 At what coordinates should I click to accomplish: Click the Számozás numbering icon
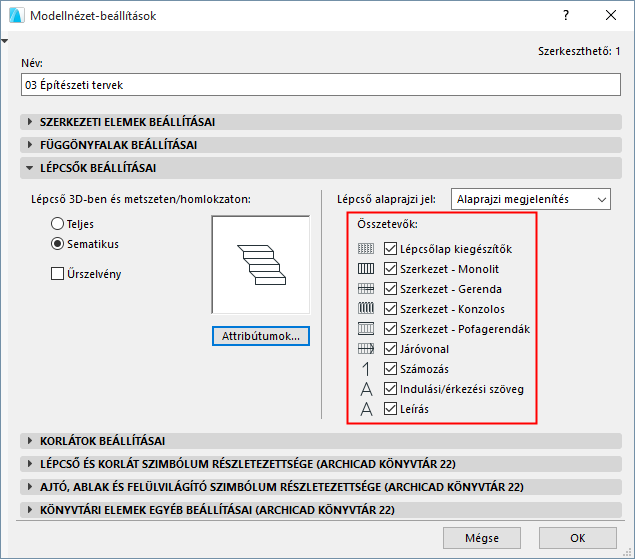(x=366, y=369)
